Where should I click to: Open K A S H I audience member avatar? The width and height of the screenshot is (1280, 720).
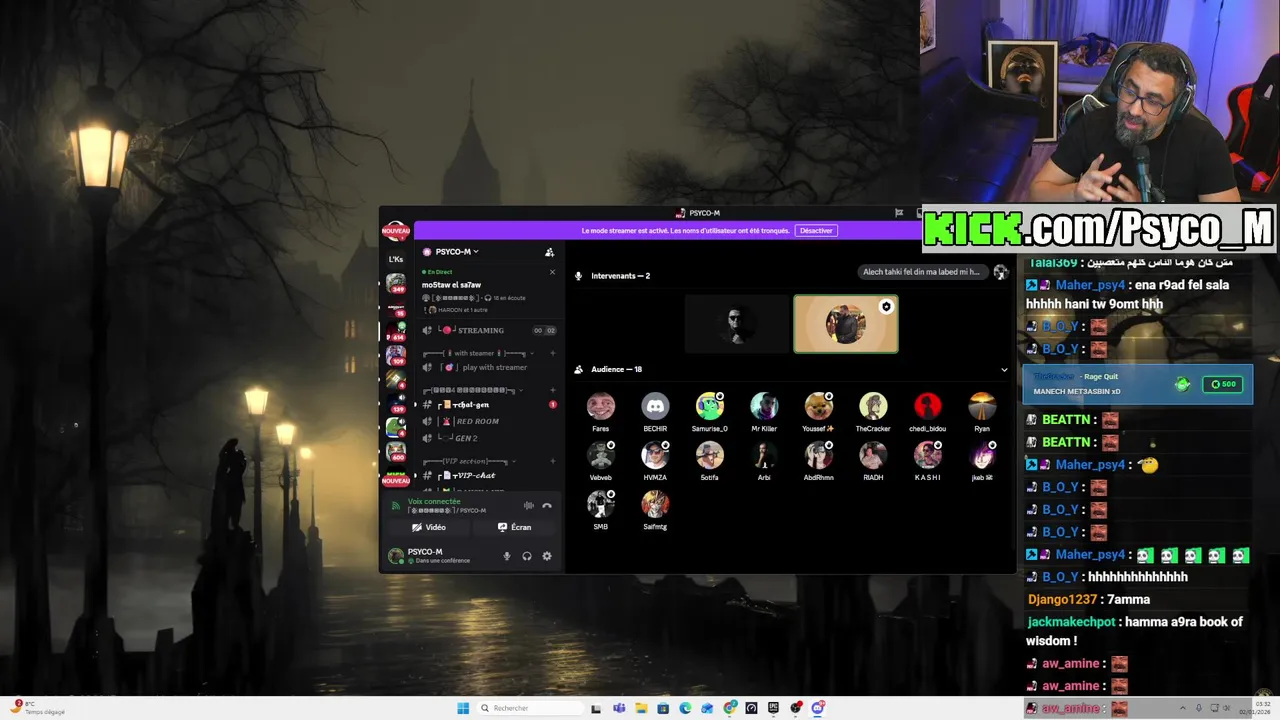coord(927,455)
